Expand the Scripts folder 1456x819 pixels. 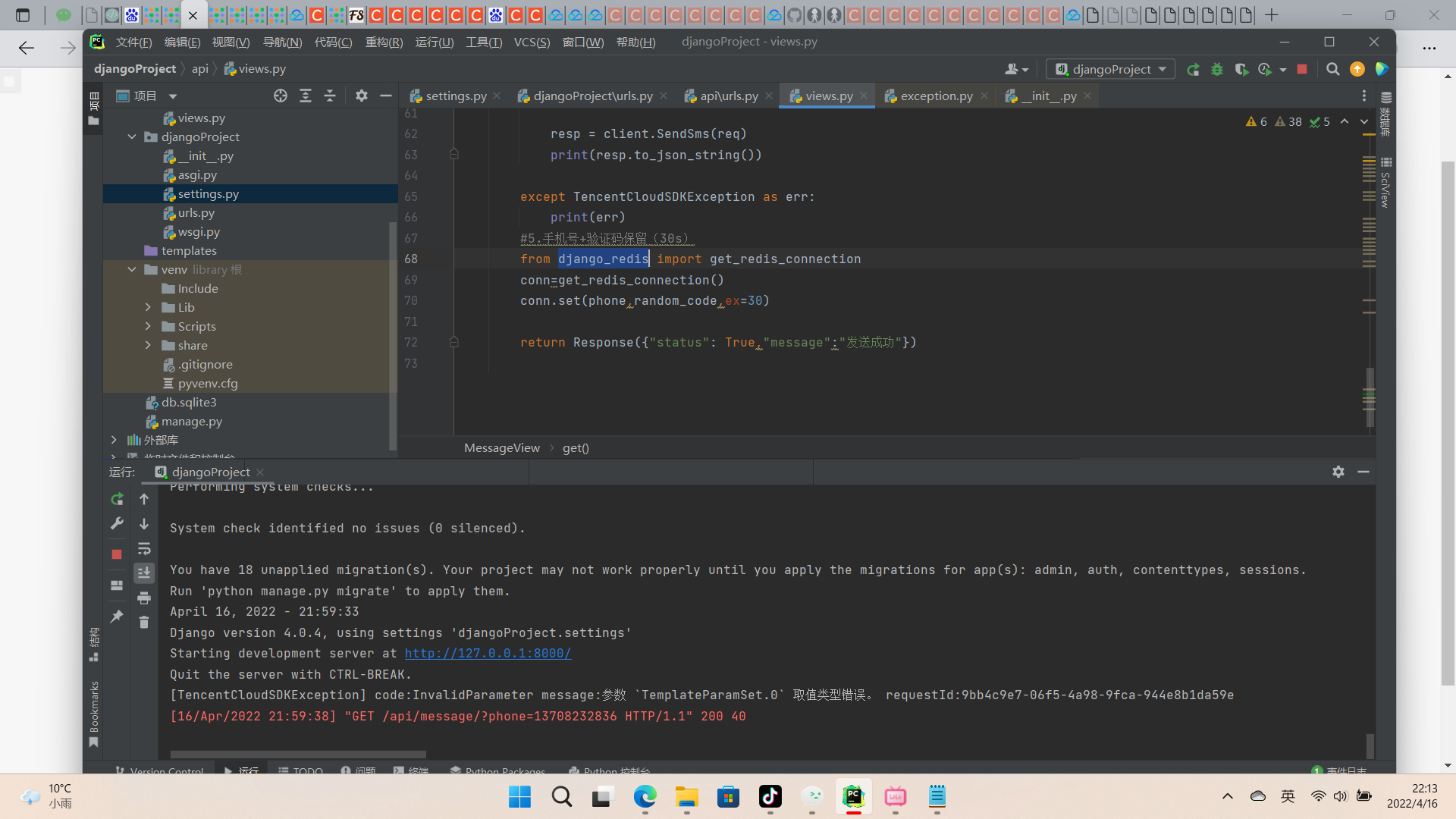click(x=148, y=327)
